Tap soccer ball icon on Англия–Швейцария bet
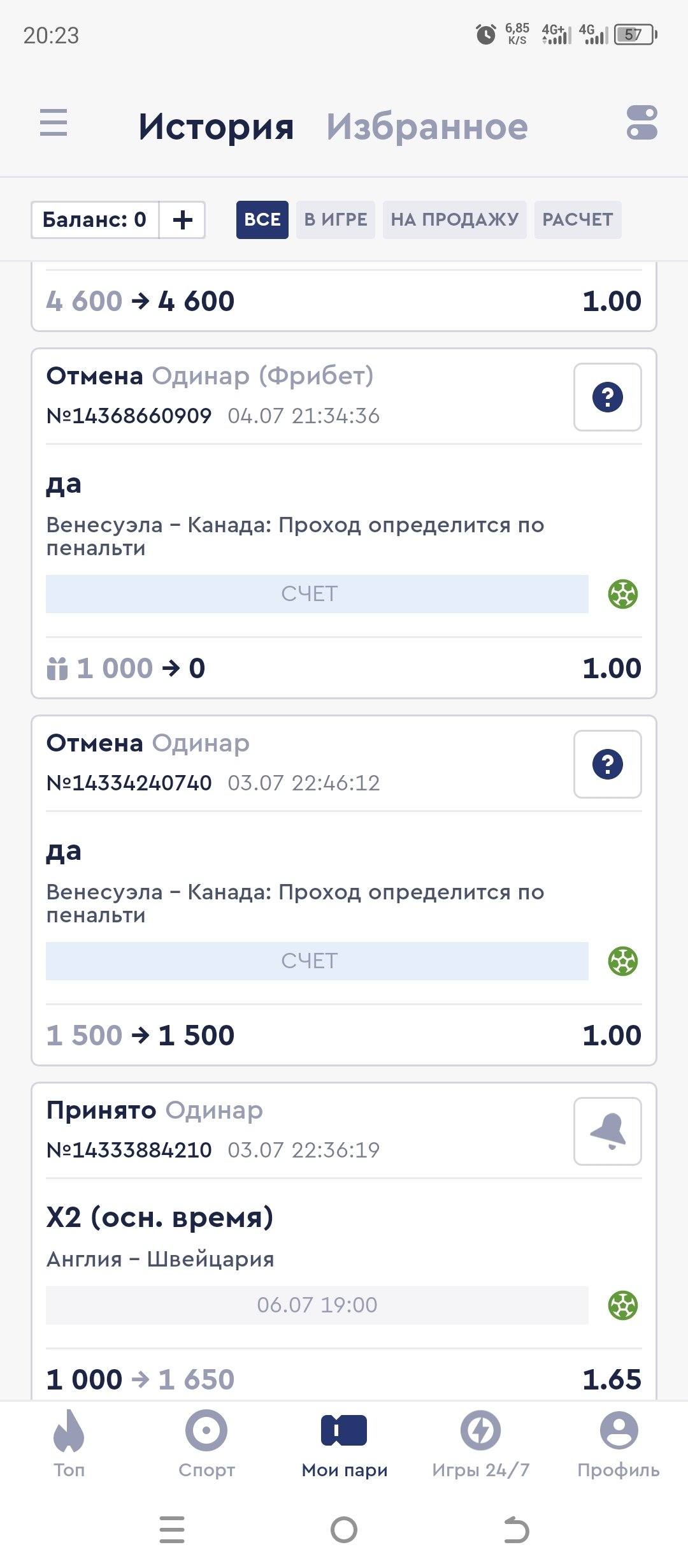688x1568 pixels. pos(622,1305)
